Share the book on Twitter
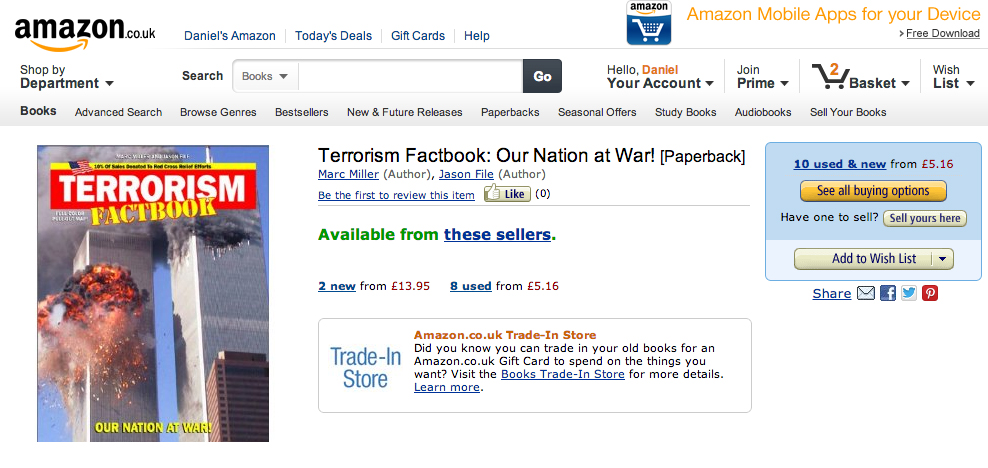Image resolution: width=988 pixels, height=468 pixels. point(908,293)
